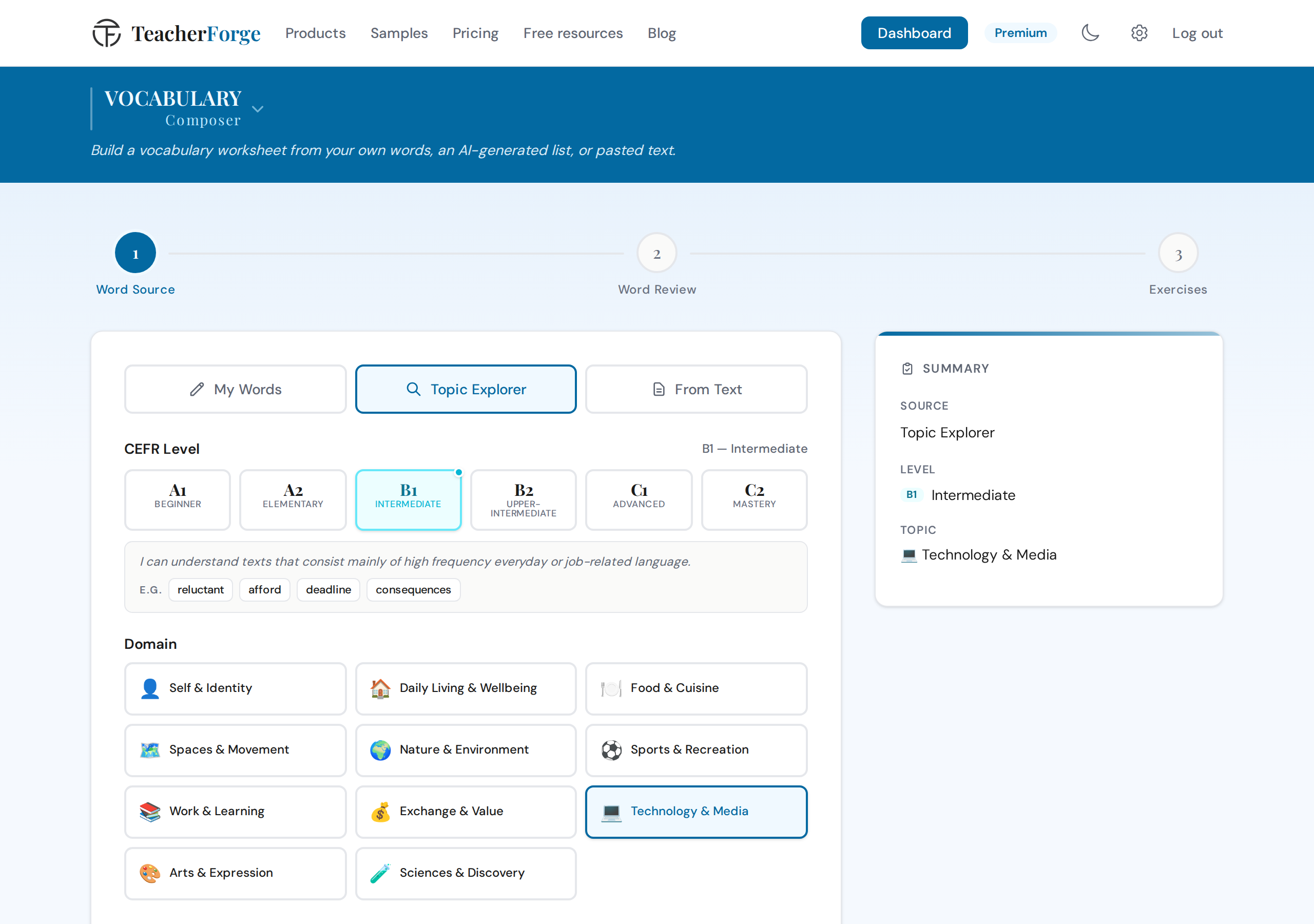Select C1 Advanced level
1314x924 pixels.
click(639, 500)
